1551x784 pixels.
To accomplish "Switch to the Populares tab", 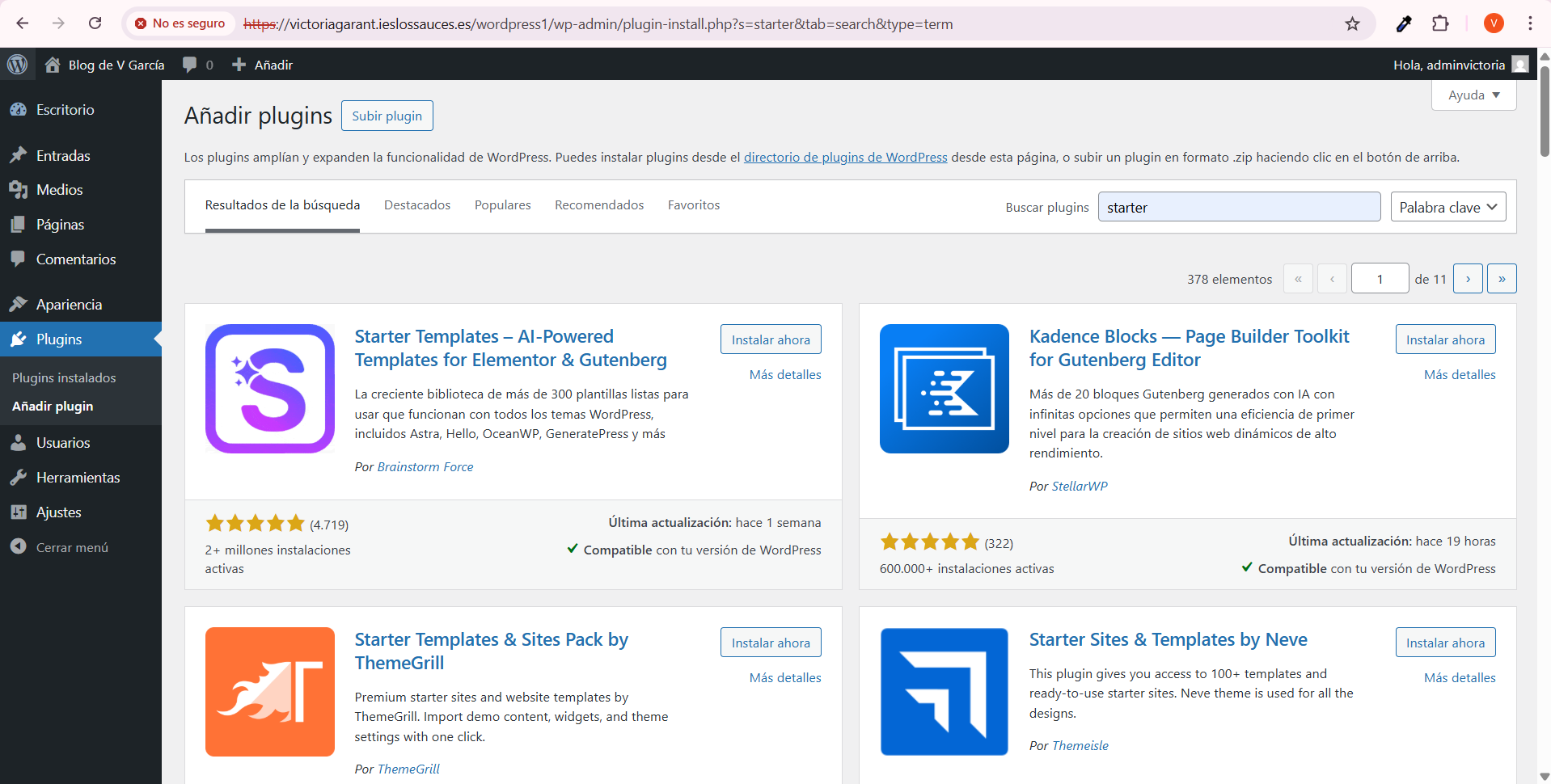I will click(502, 205).
